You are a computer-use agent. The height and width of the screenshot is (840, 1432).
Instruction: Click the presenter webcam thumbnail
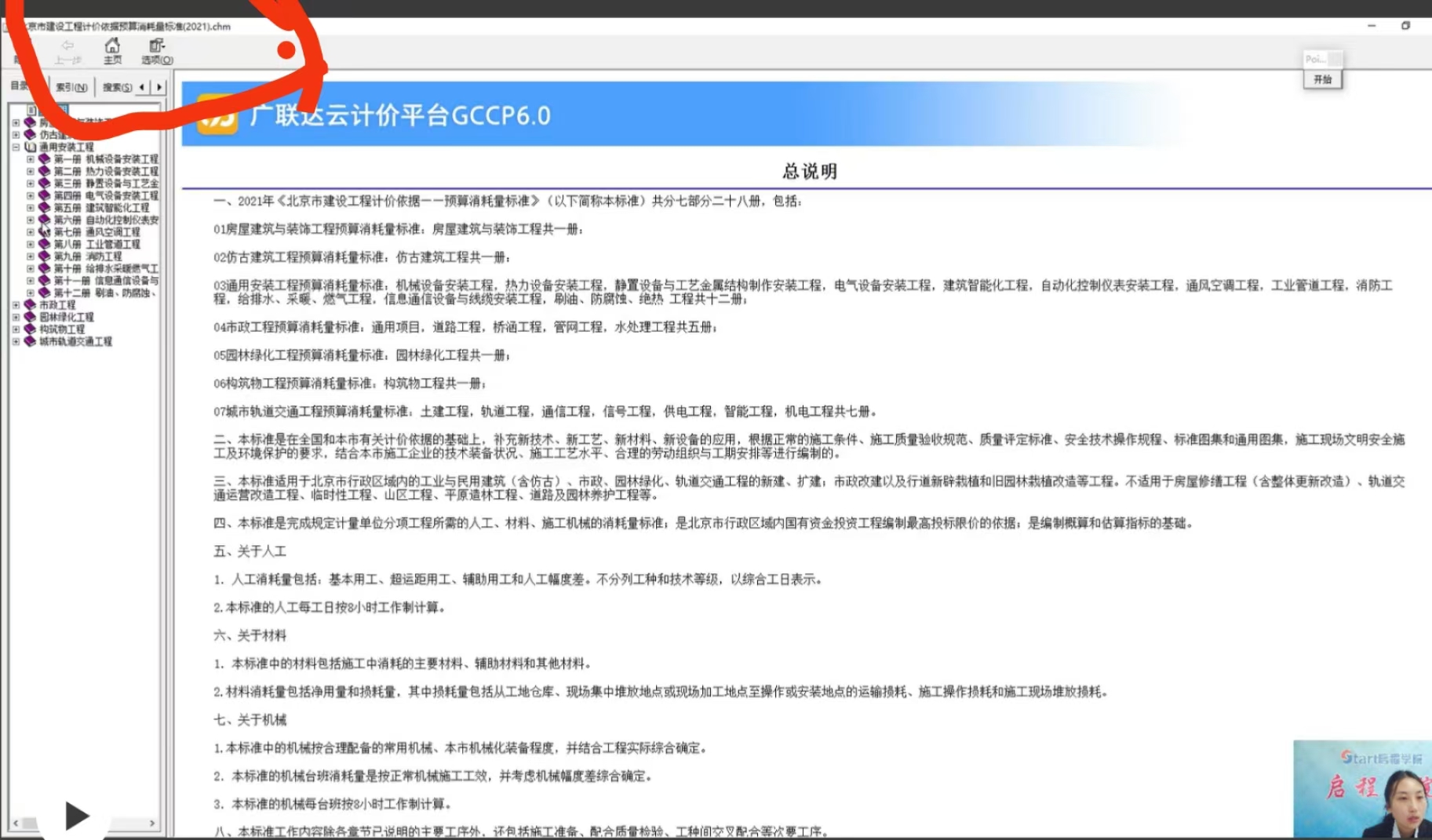[x=1363, y=789]
